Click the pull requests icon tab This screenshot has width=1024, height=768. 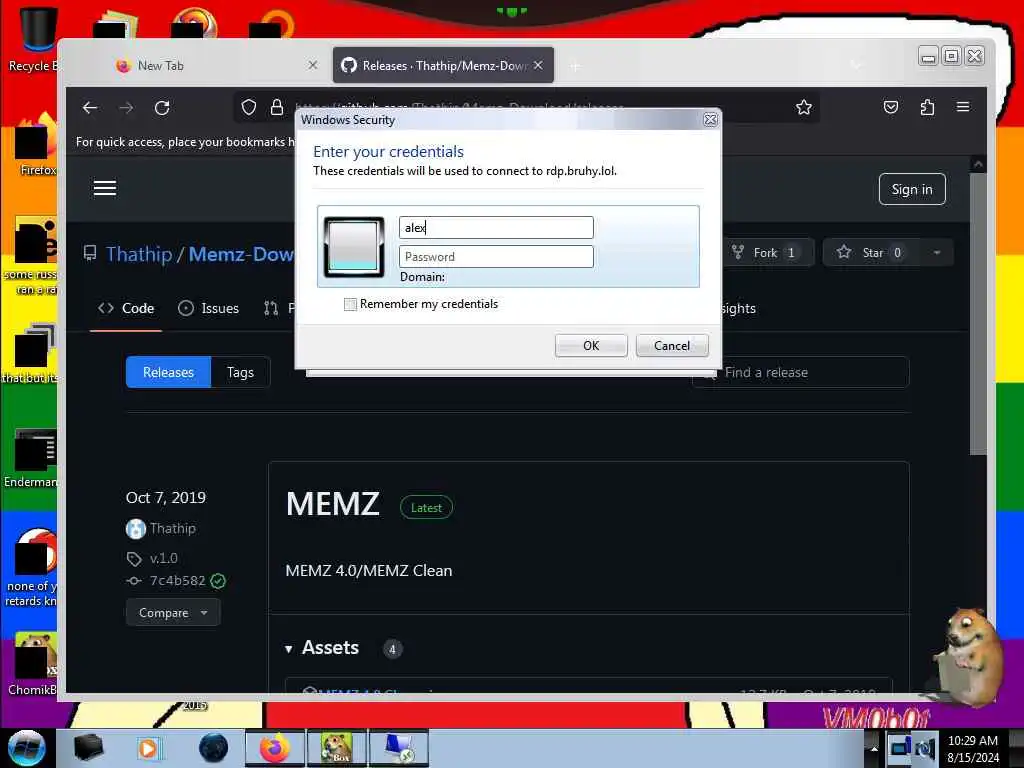[x=271, y=308]
